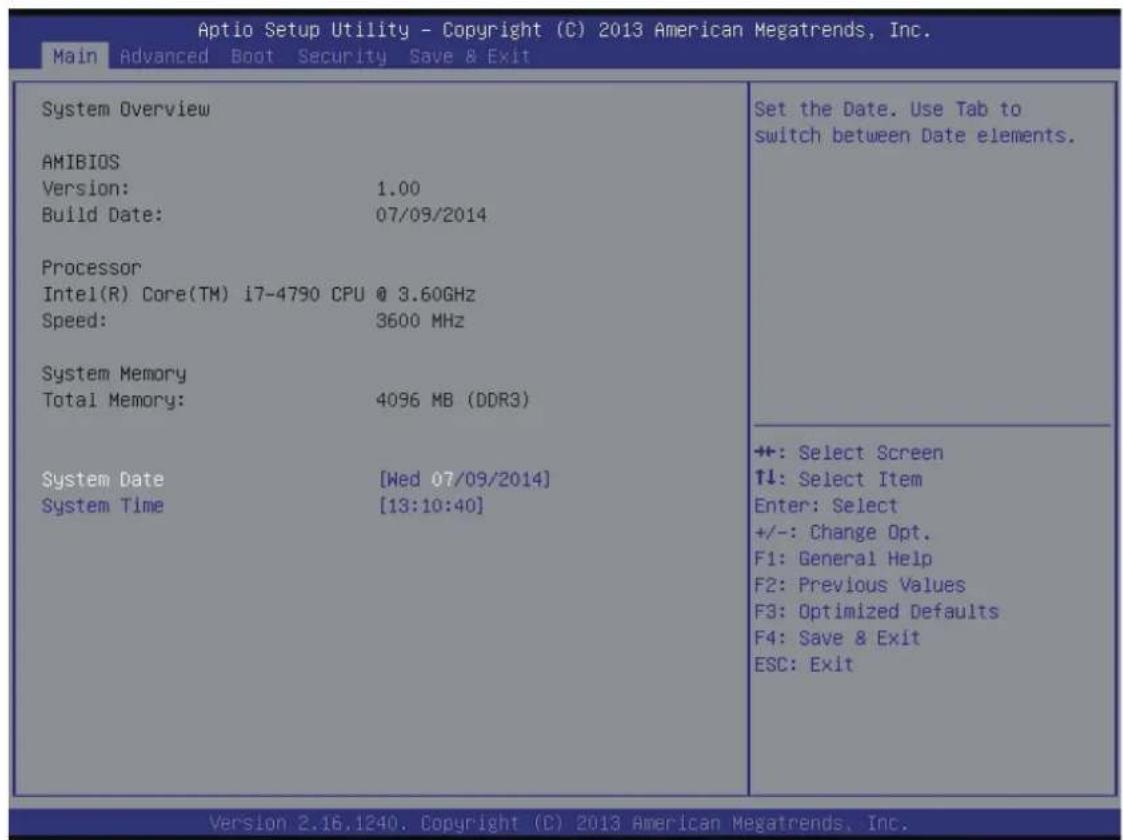The width and height of the screenshot is (1123, 840).
Task: Click the F4: Save & Exit hint
Action: coord(837,638)
